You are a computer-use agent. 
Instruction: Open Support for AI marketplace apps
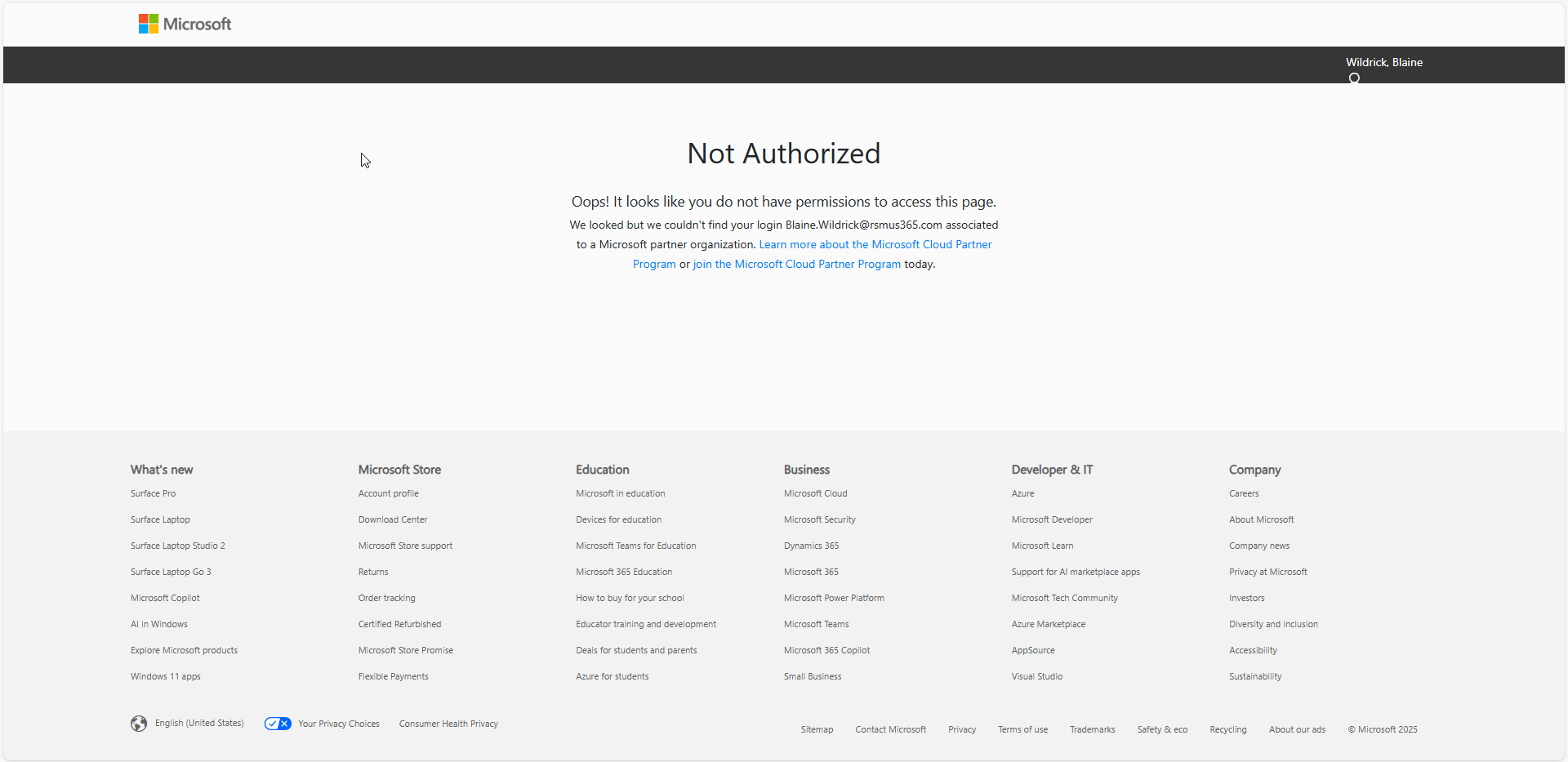[x=1076, y=572]
